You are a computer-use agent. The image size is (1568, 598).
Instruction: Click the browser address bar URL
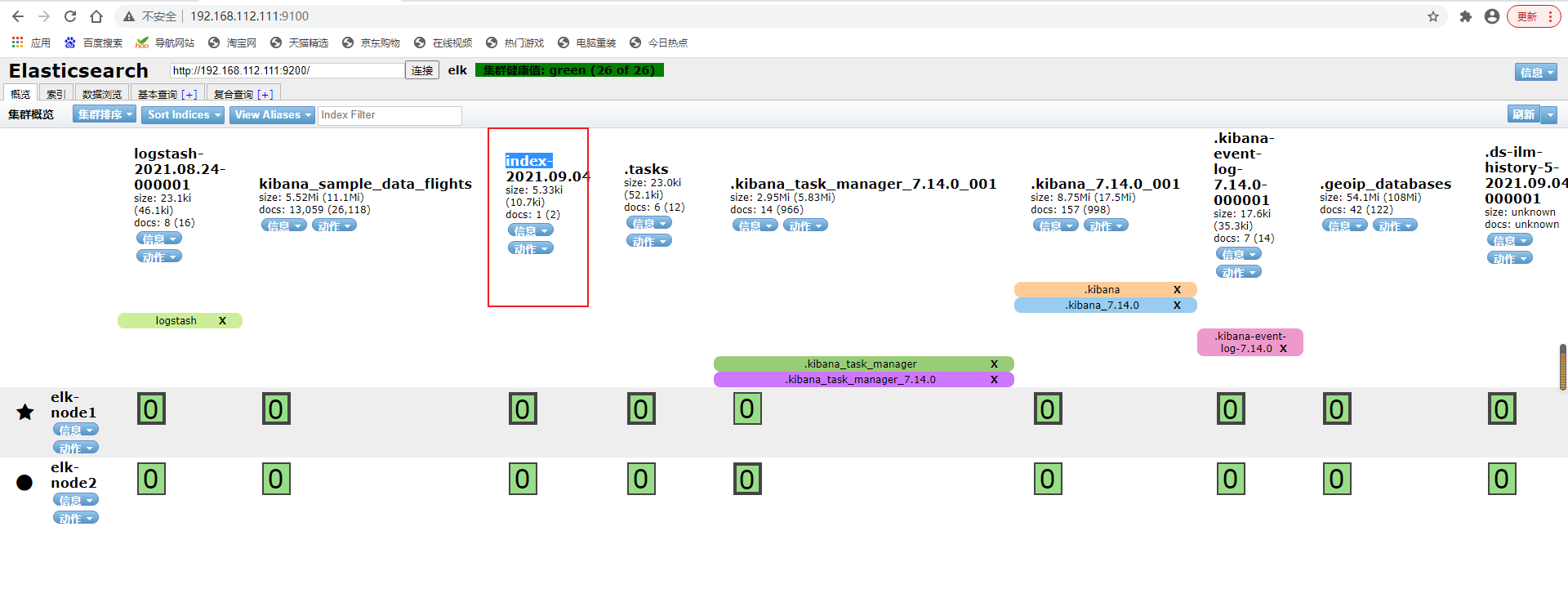tap(249, 16)
